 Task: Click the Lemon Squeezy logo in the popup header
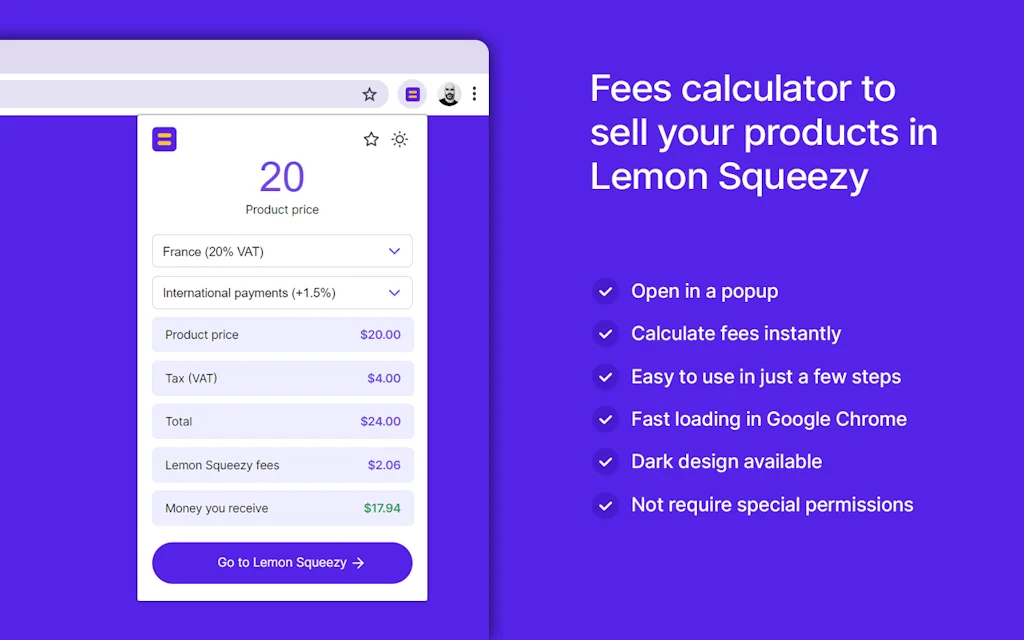pyautogui.click(x=164, y=139)
